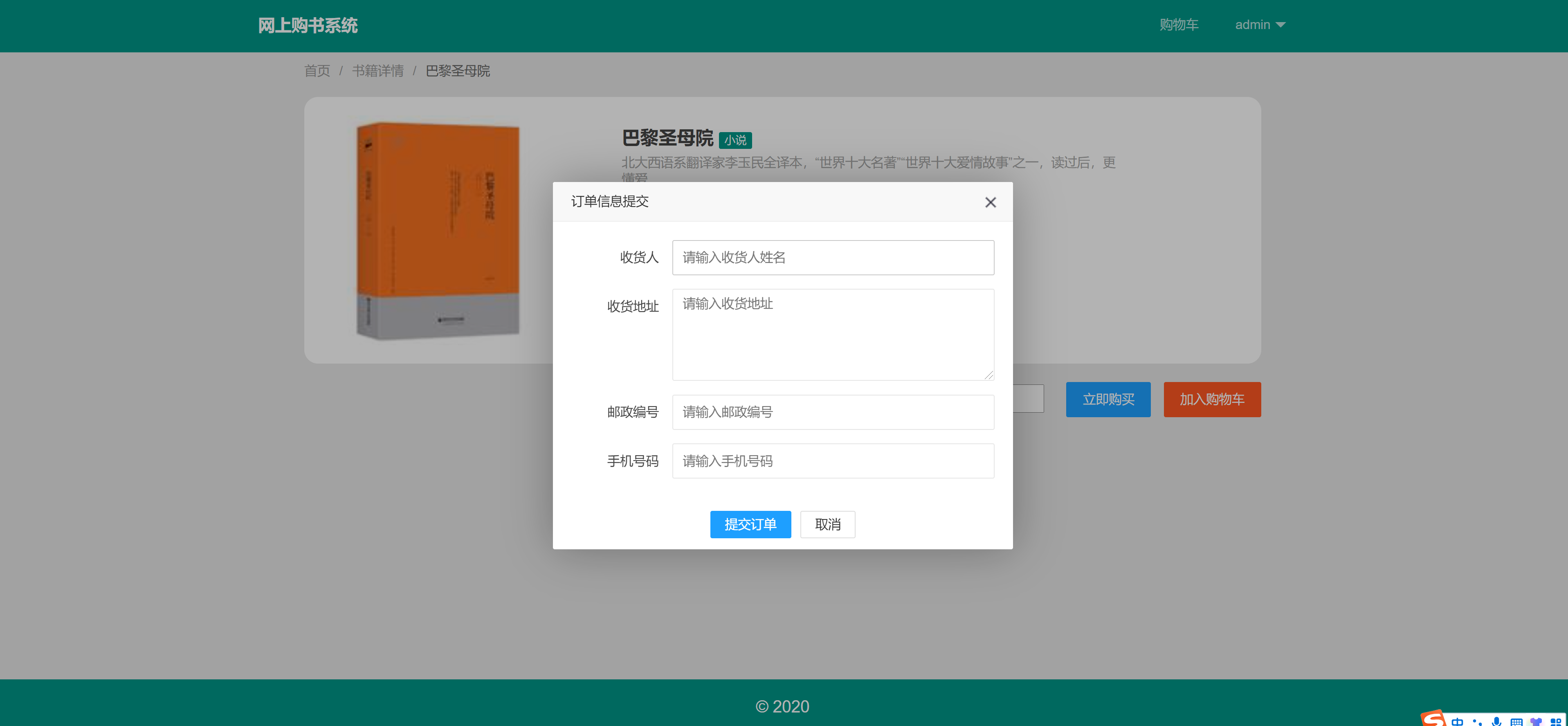Click the Sogou voice input microphone icon

(1497, 722)
